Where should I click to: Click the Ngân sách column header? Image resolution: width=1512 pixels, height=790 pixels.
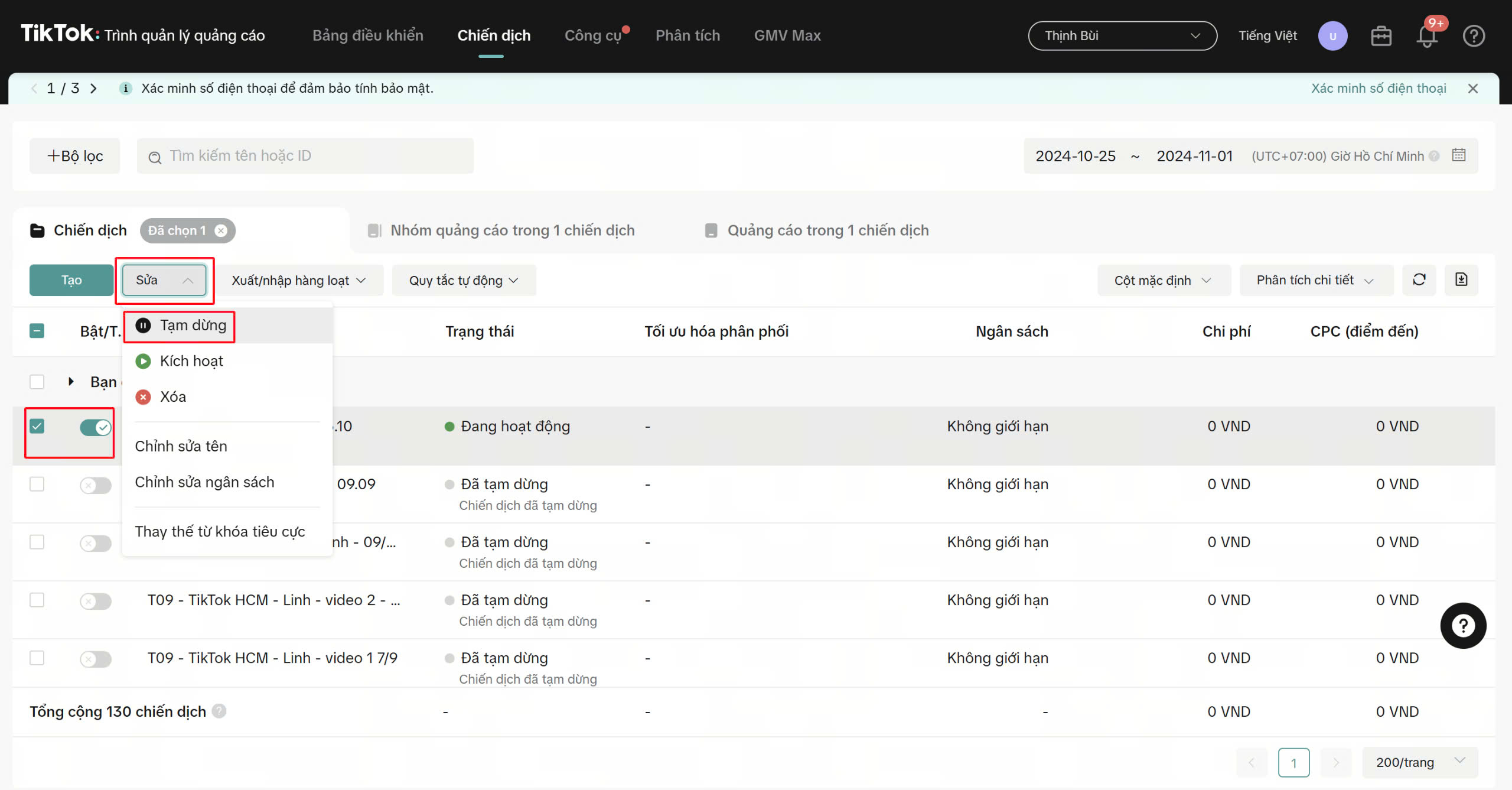pyautogui.click(x=1012, y=331)
